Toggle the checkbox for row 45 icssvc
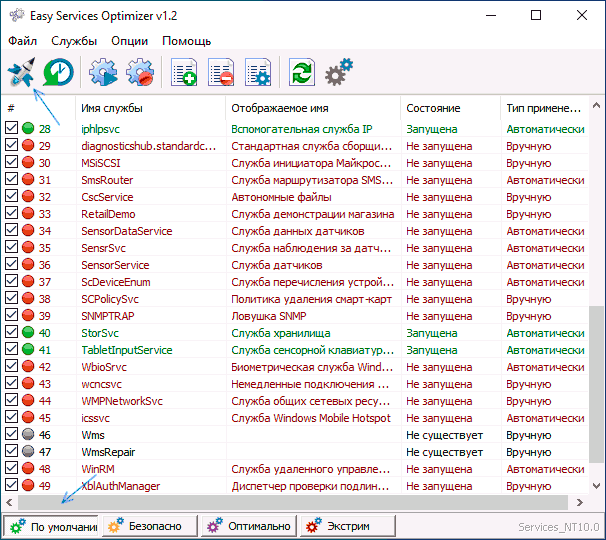Screen dimensions: 606x540 (x=12, y=417)
